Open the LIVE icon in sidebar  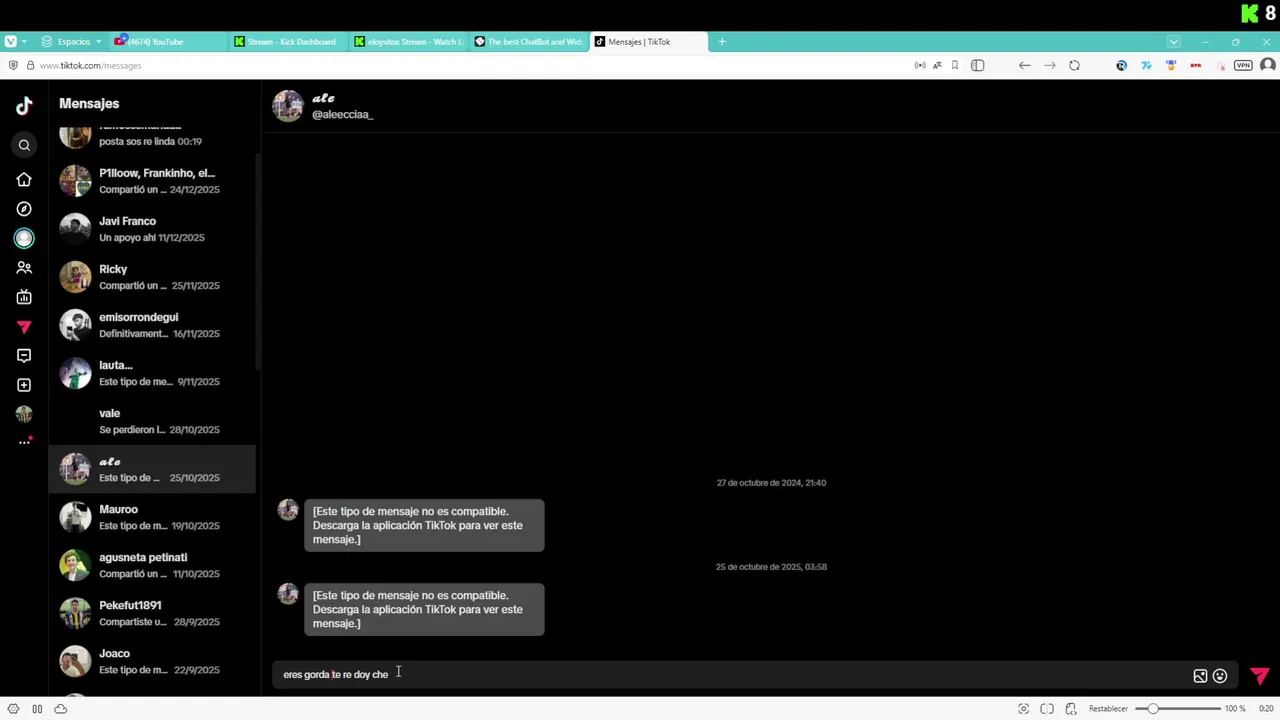point(24,297)
